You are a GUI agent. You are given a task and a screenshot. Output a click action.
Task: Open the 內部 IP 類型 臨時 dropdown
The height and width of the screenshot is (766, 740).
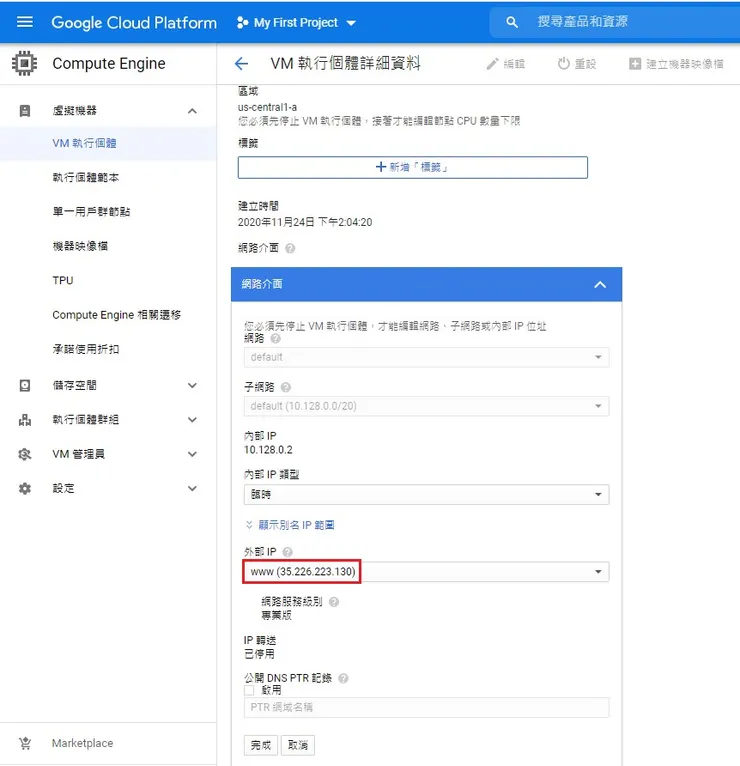426,494
